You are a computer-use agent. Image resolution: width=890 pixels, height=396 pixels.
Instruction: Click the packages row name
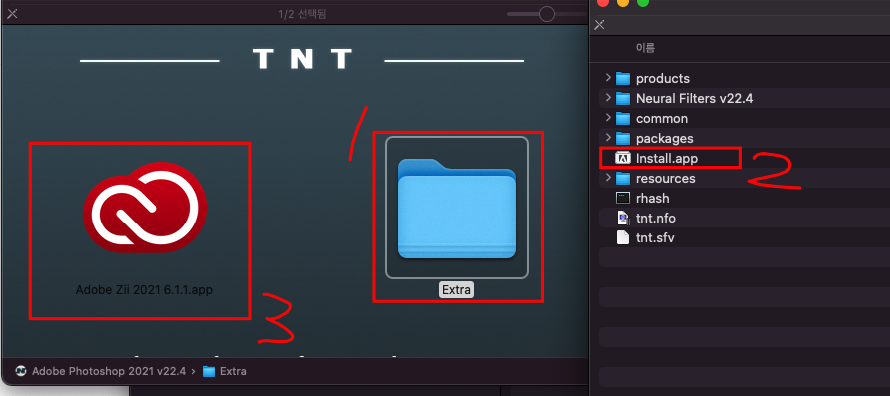(x=665, y=138)
